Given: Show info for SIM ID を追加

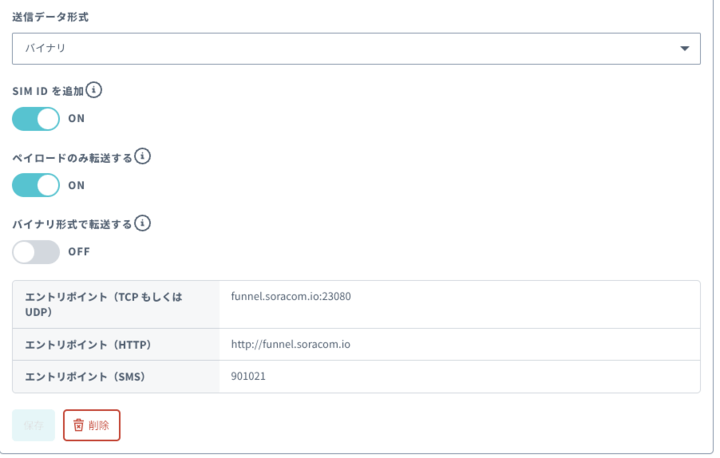Looking at the screenshot, I should 94,90.
